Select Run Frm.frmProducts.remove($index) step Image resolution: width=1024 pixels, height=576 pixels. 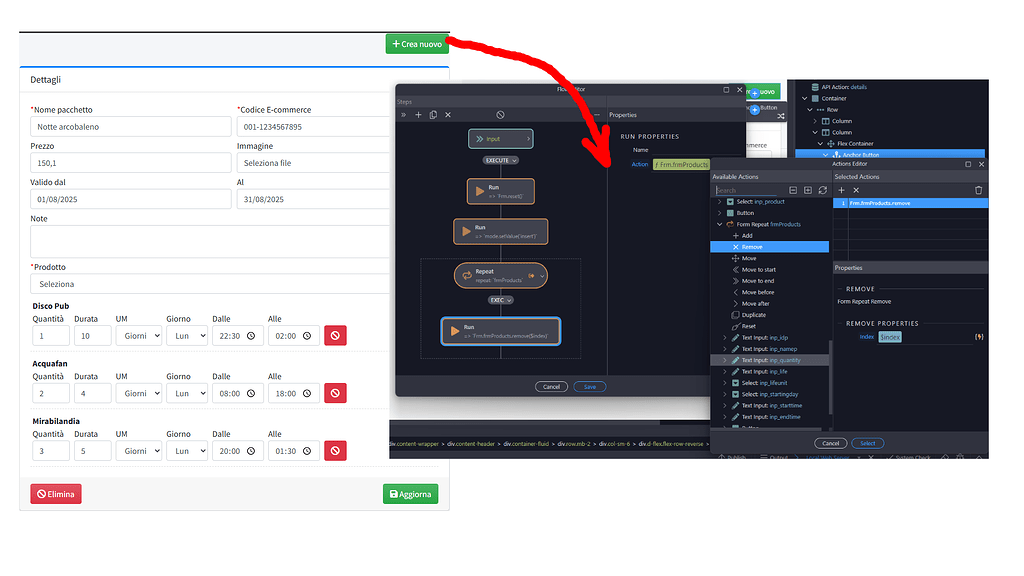501,331
